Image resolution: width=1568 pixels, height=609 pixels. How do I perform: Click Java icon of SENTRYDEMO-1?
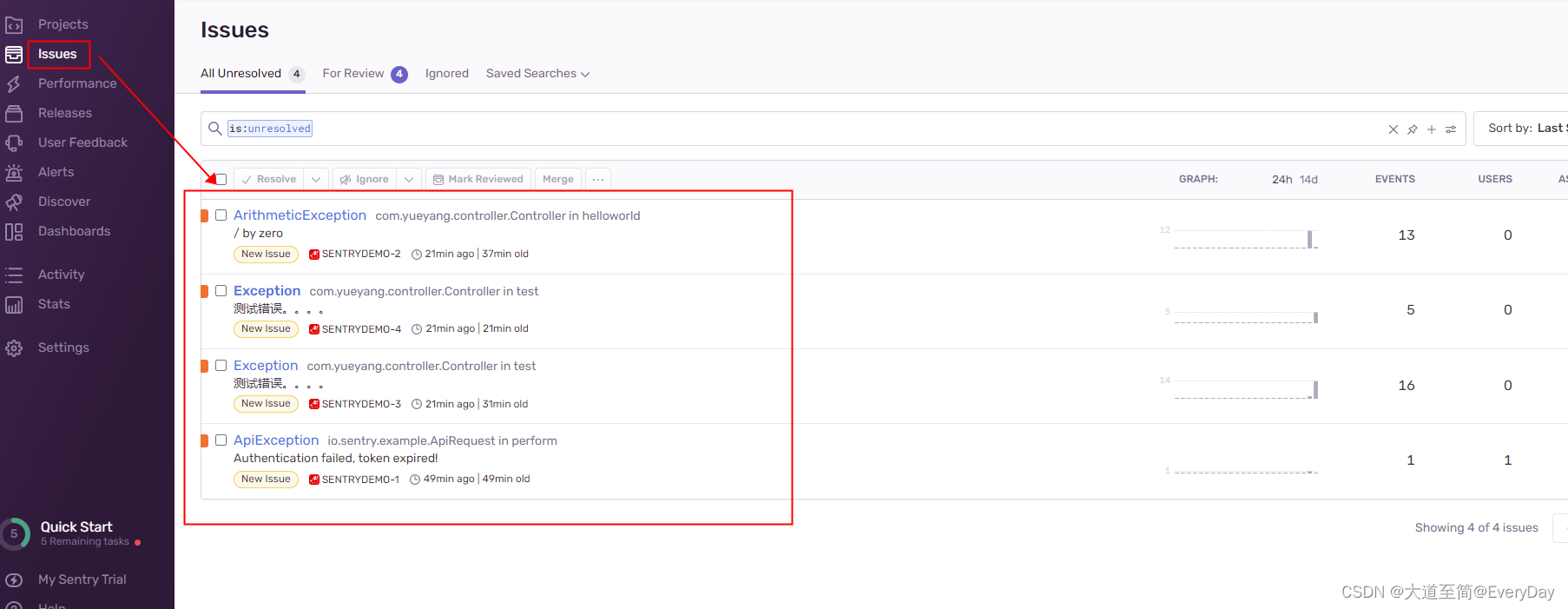pyautogui.click(x=314, y=480)
